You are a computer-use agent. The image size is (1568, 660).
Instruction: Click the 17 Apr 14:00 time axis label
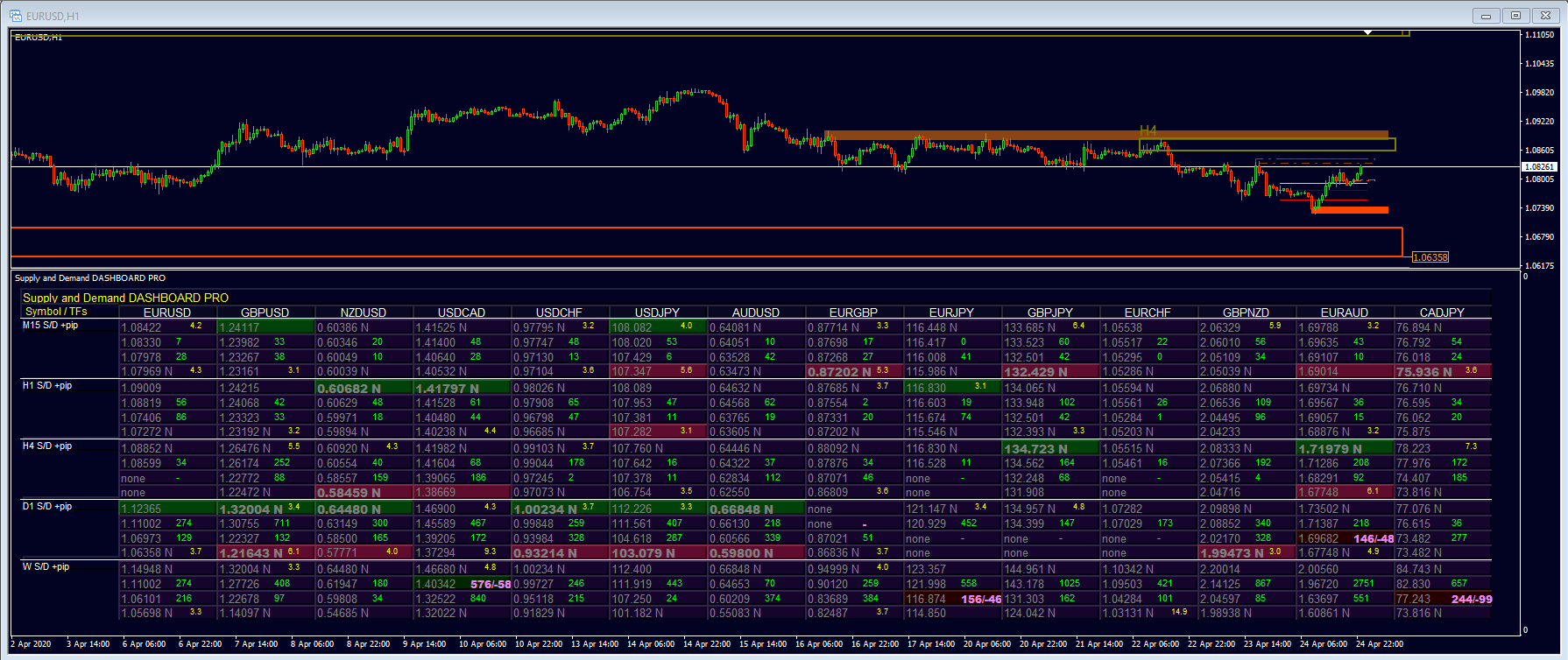coord(931,644)
